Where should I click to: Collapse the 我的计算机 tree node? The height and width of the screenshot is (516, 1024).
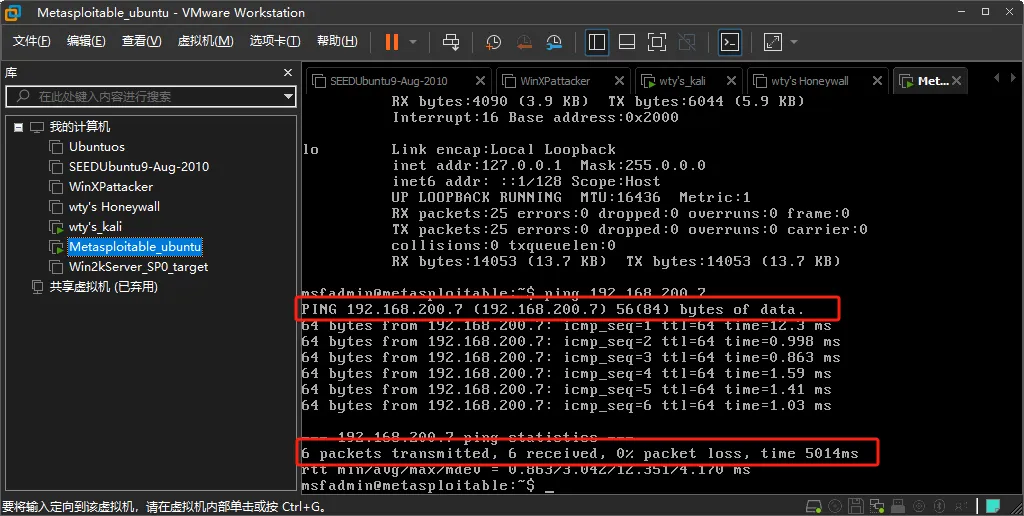18,127
